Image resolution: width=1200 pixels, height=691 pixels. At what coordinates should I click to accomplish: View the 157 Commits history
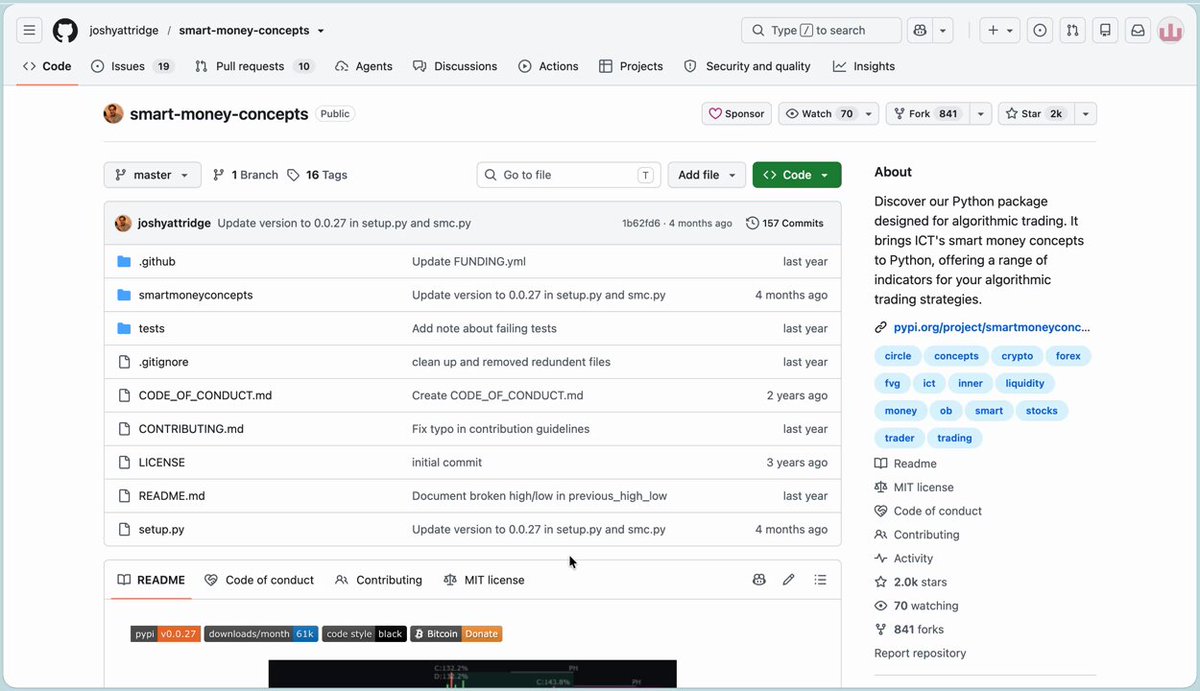click(x=785, y=223)
